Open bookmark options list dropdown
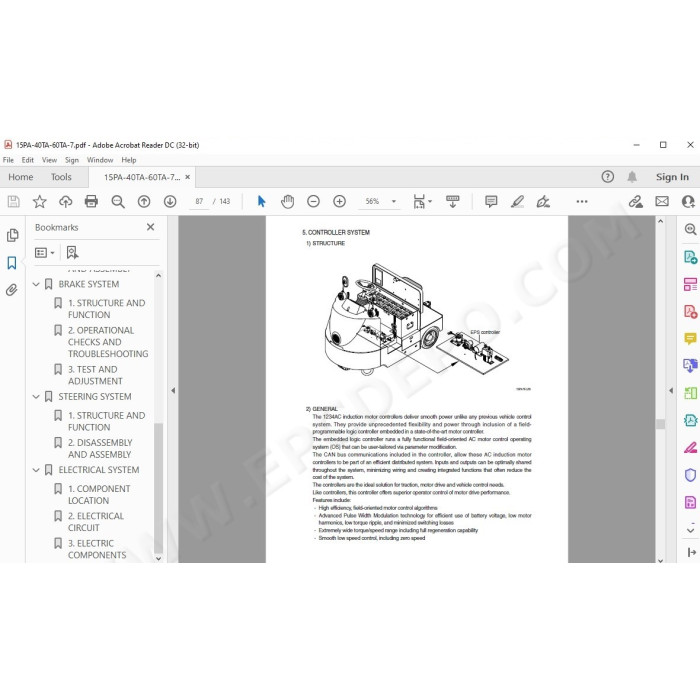The image size is (700, 700). (x=45, y=253)
